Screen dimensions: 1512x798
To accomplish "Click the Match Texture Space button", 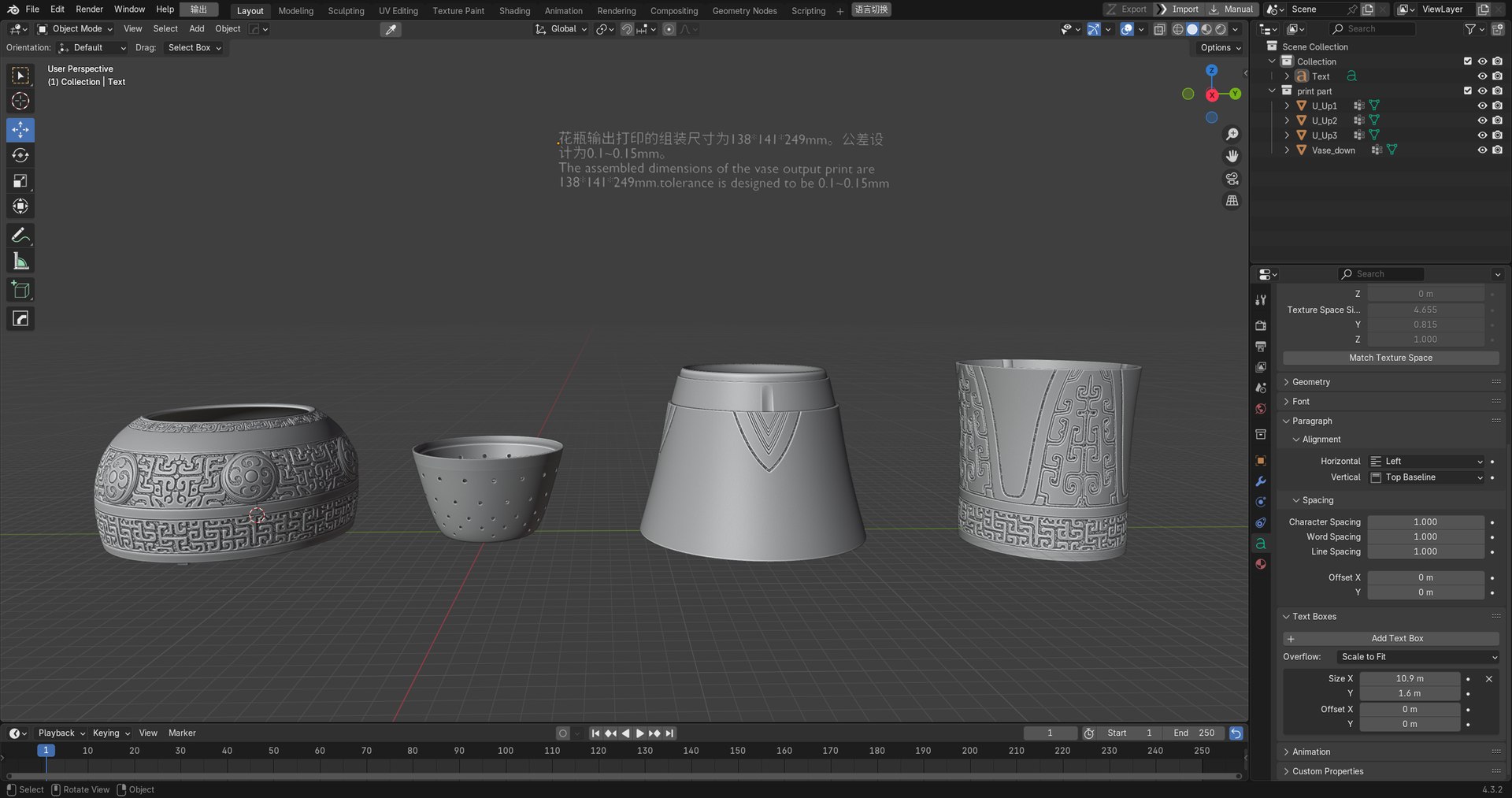I will click(x=1391, y=358).
